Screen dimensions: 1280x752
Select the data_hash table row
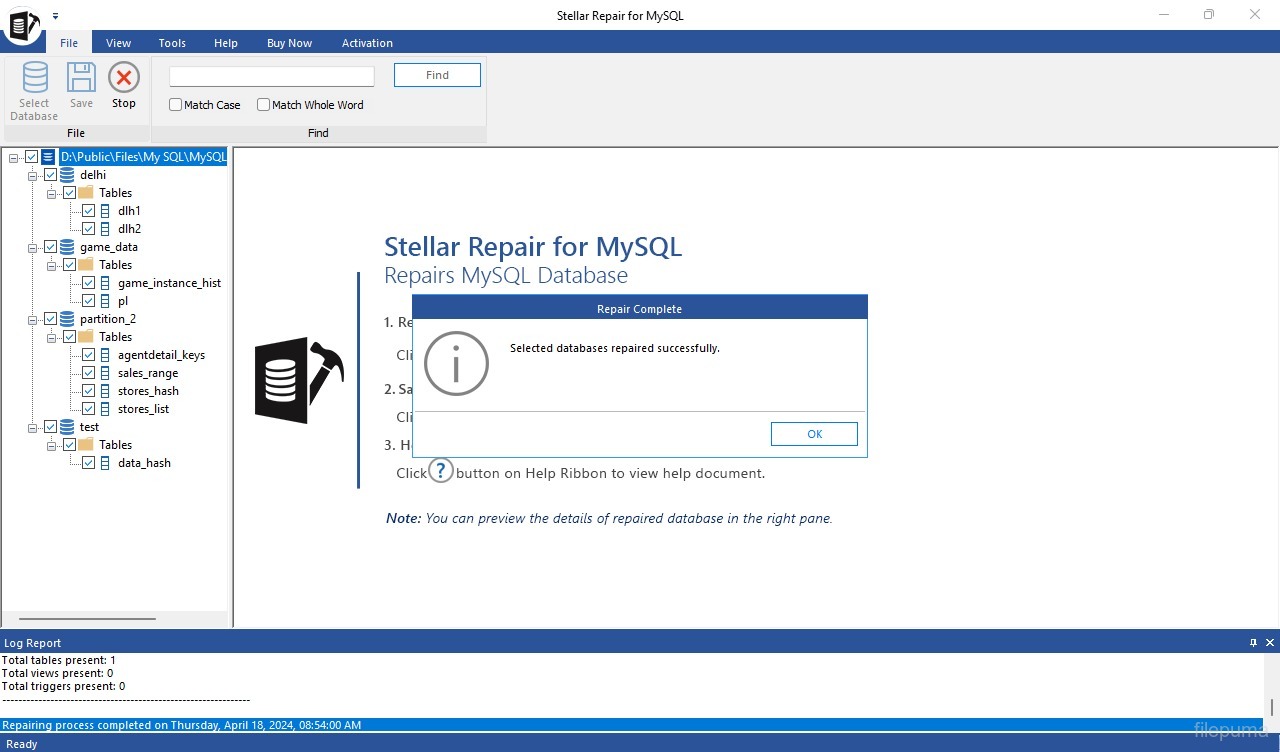(144, 463)
